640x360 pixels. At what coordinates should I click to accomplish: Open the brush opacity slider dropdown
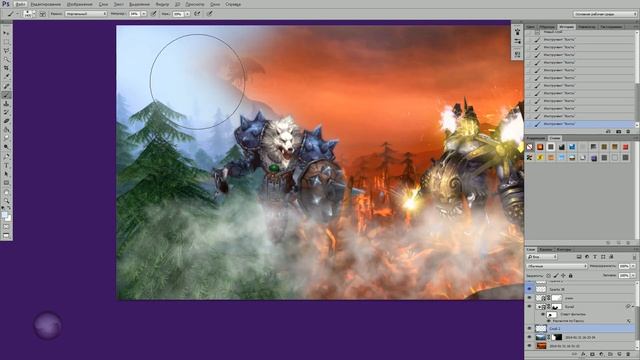[x=144, y=13]
